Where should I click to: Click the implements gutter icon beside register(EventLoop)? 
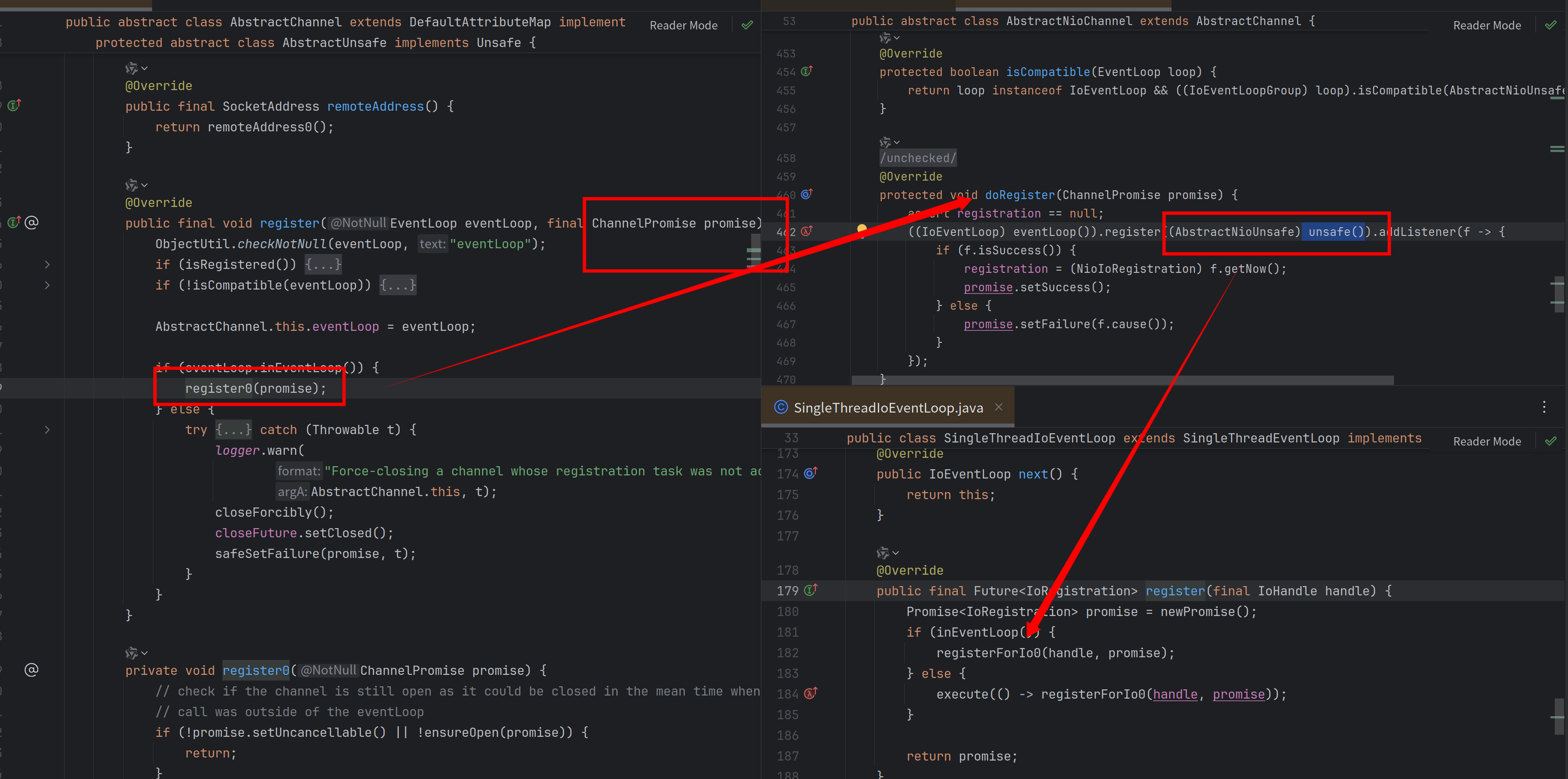pos(14,223)
